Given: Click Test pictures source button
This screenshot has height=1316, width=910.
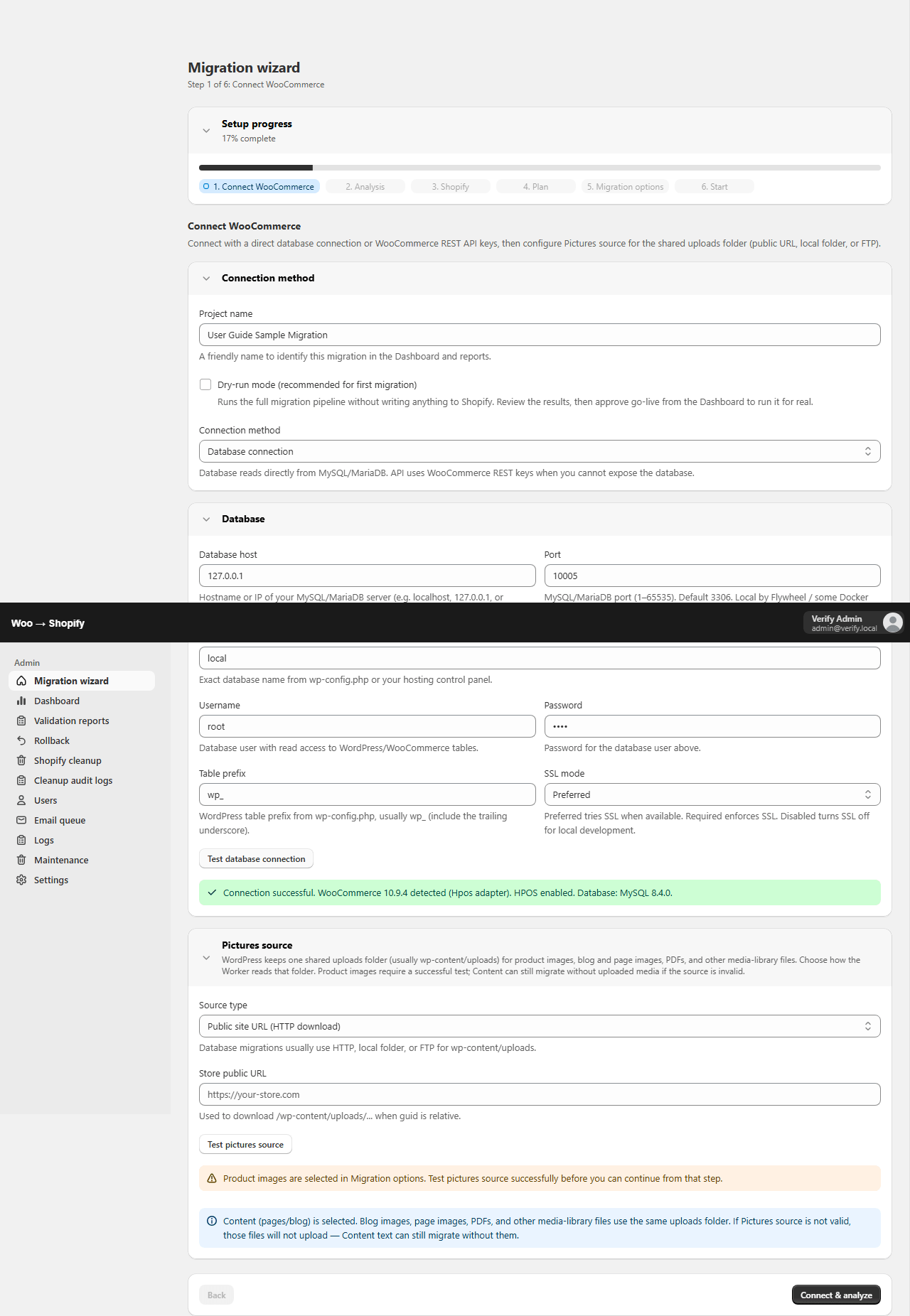Looking at the screenshot, I should 245,1144.
